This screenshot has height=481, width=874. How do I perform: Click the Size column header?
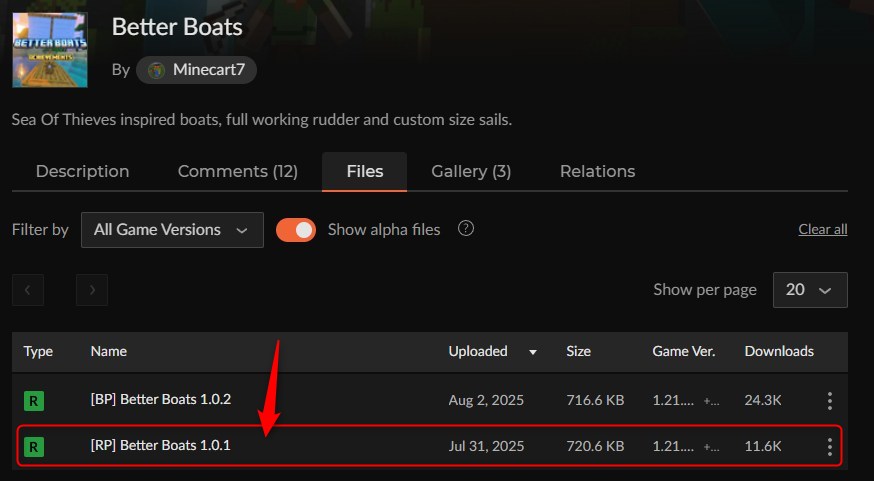tap(579, 351)
